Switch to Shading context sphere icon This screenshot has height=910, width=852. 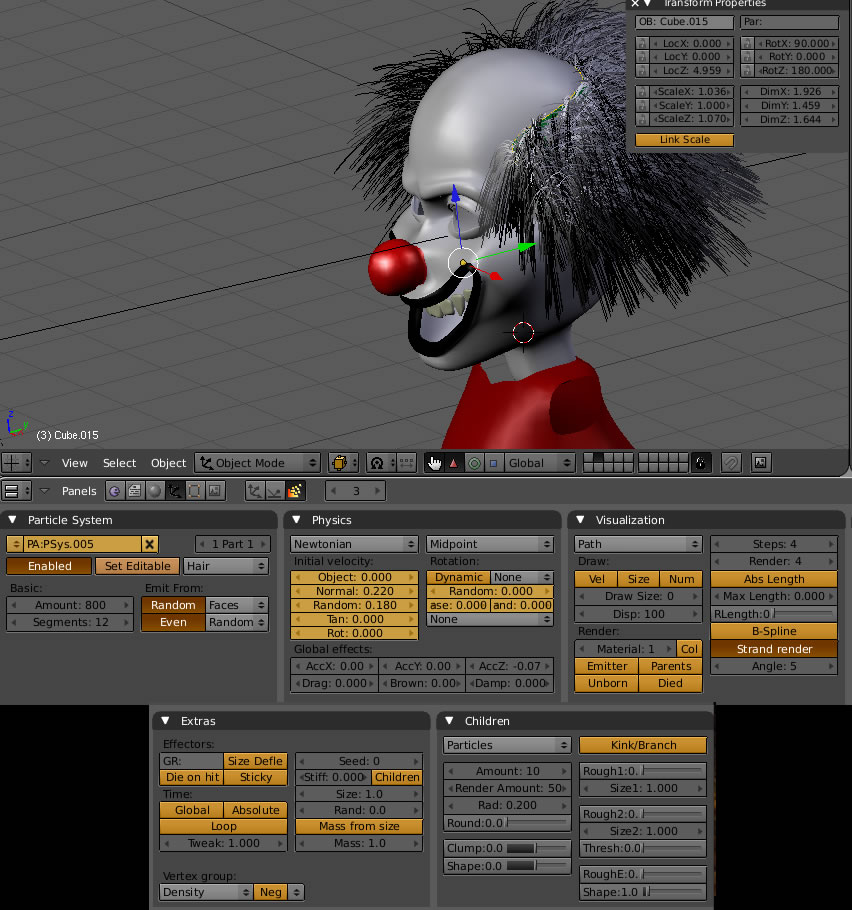pyautogui.click(x=154, y=491)
